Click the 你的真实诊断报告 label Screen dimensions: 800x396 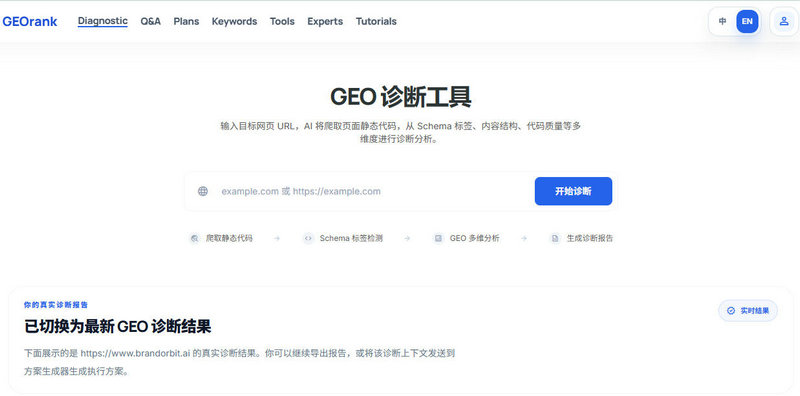[x=56, y=305]
